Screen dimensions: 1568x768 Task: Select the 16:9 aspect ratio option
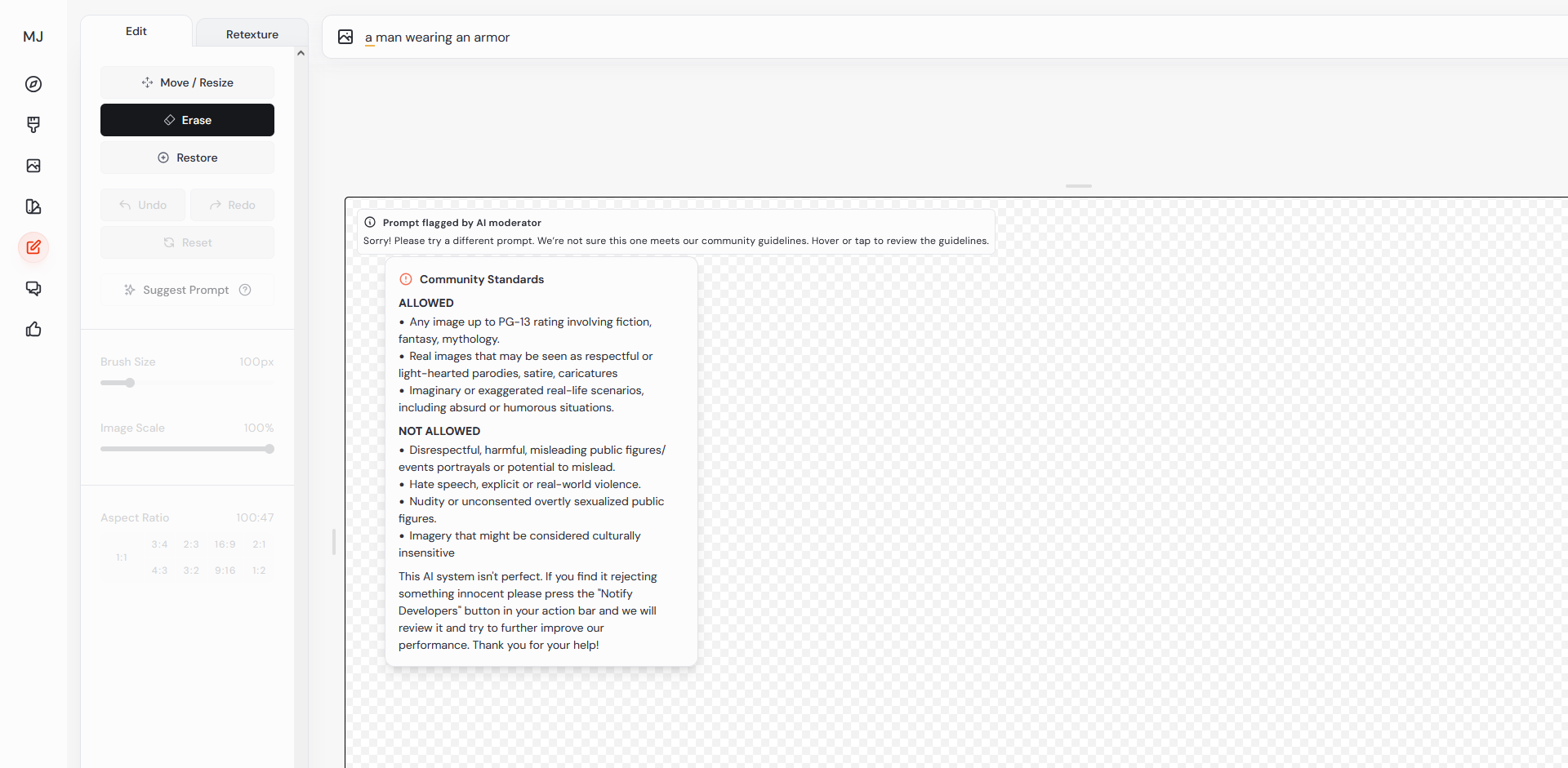point(225,544)
